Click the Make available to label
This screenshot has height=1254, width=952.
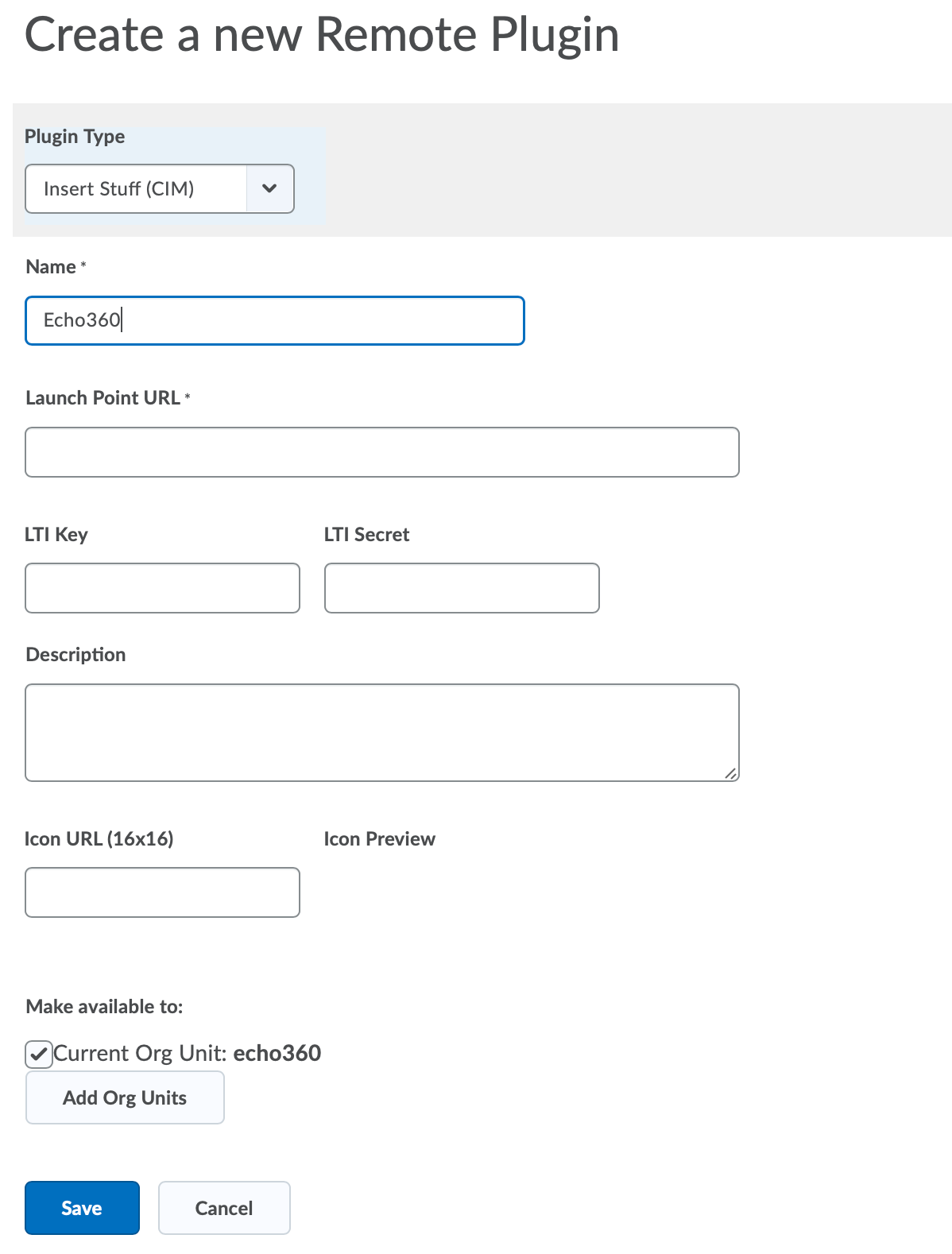pyautogui.click(x=104, y=1007)
